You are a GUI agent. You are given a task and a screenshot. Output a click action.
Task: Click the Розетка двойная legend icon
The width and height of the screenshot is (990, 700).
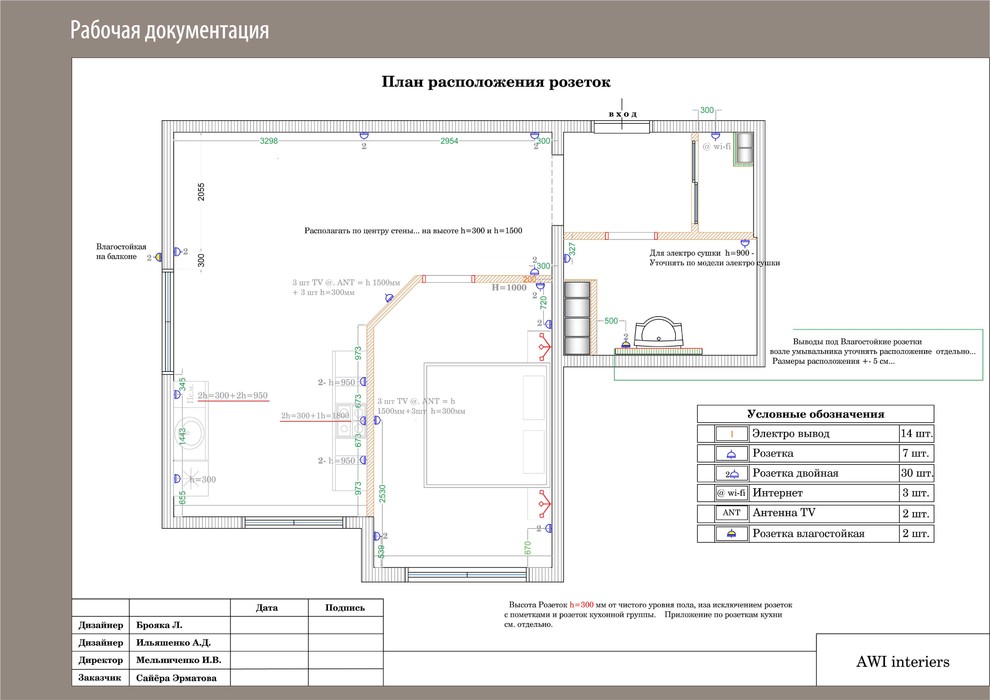coord(731,474)
